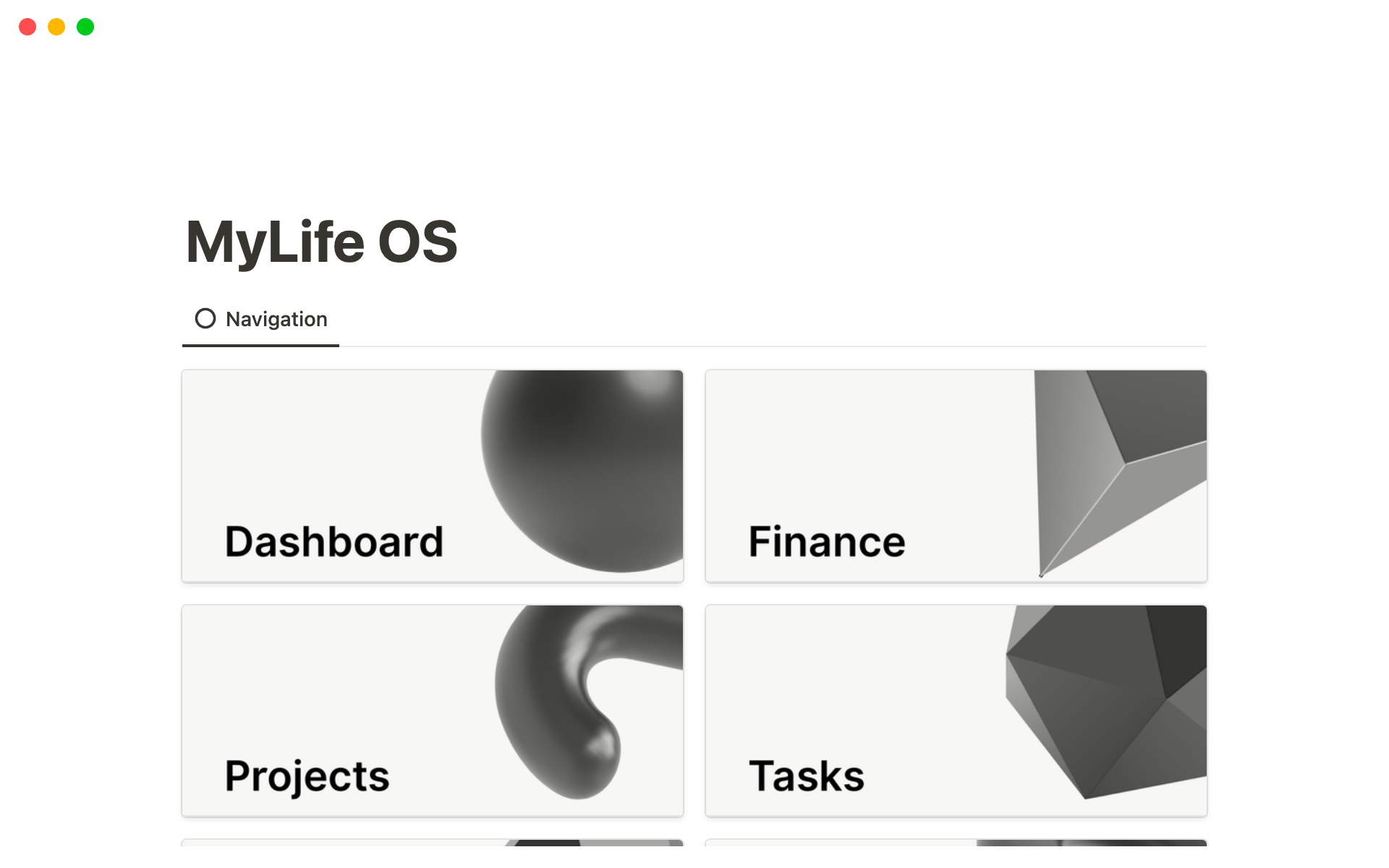Maximize the window with green button
This screenshot has height=868, width=1389.
85,27
